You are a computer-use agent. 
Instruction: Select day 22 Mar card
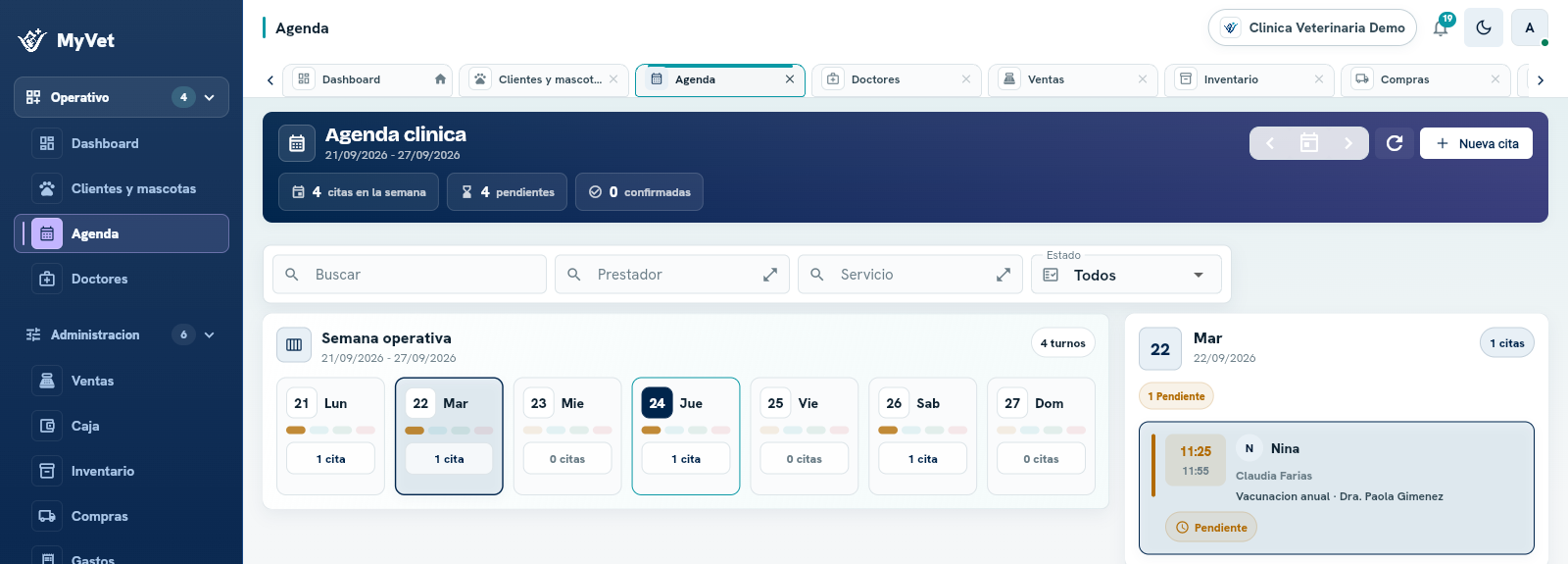click(x=449, y=436)
